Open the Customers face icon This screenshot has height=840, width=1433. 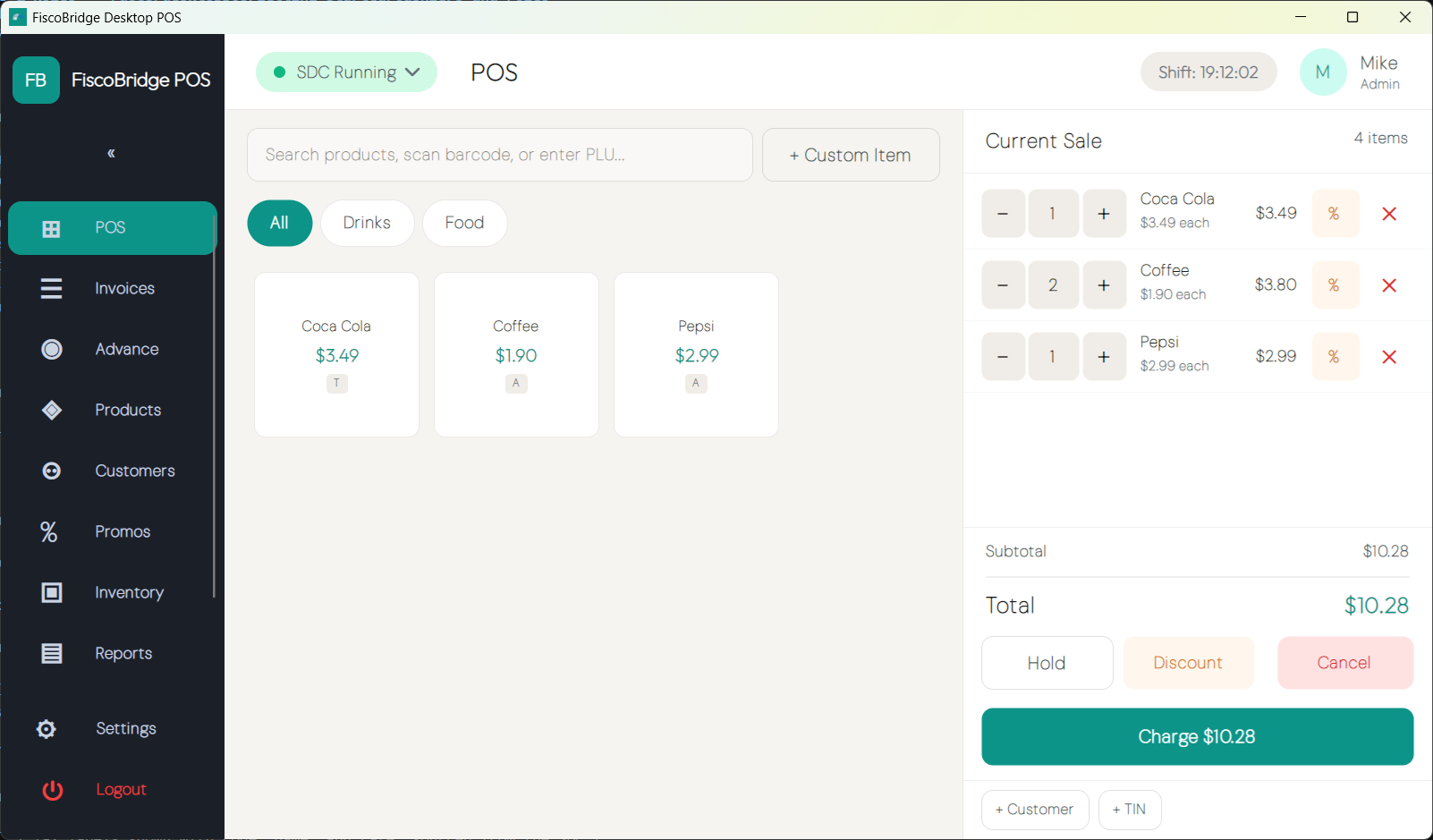click(52, 471)
